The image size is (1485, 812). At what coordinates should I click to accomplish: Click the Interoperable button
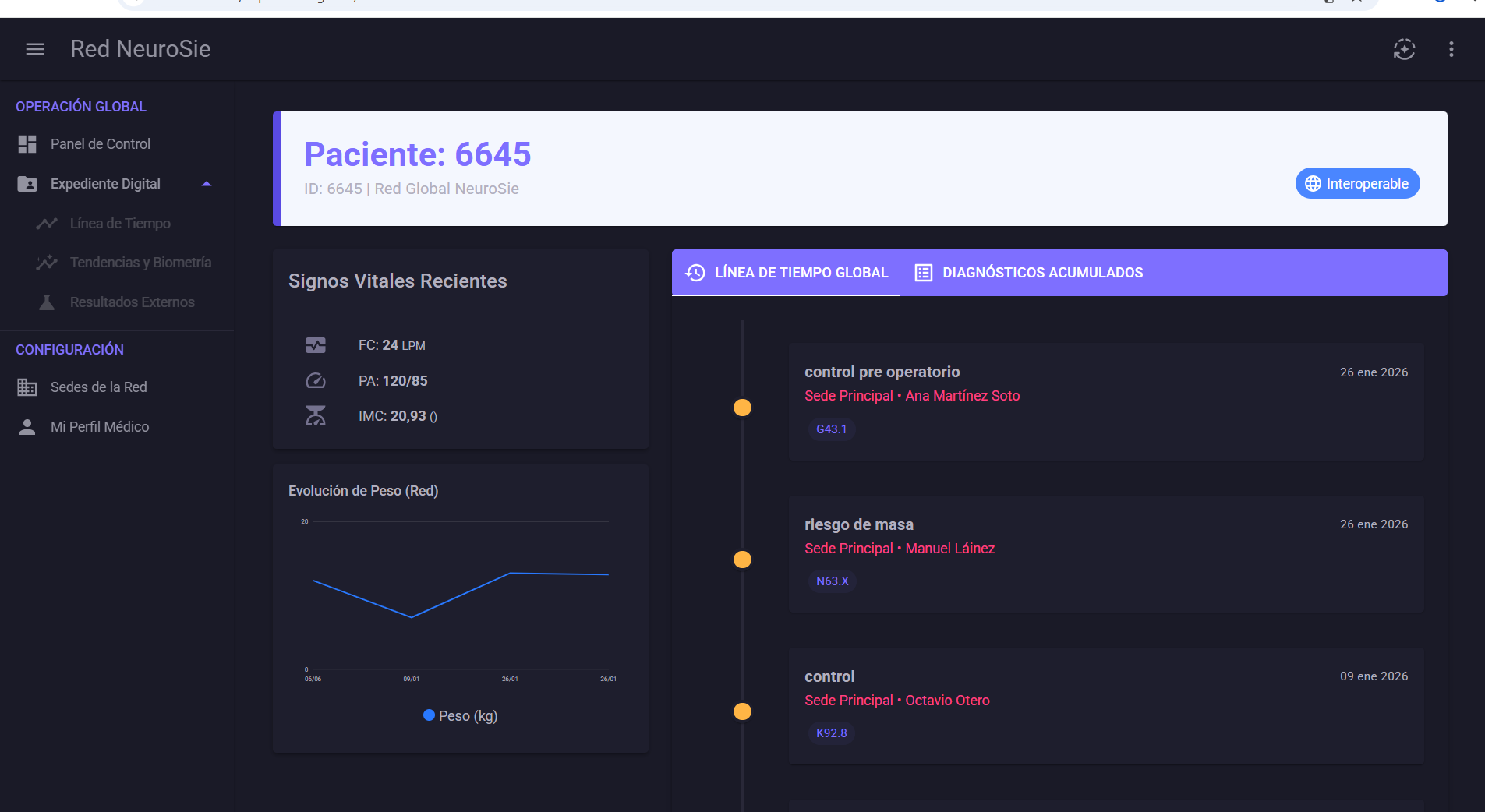(x=1357, y=184)
